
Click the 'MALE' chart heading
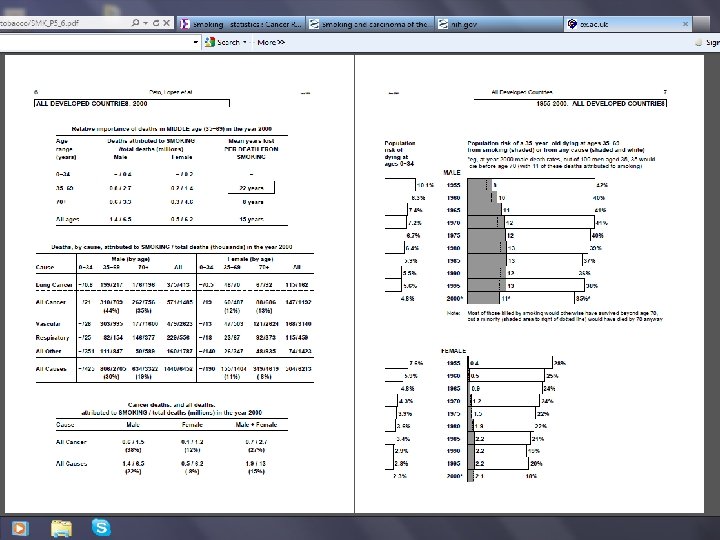451,173
